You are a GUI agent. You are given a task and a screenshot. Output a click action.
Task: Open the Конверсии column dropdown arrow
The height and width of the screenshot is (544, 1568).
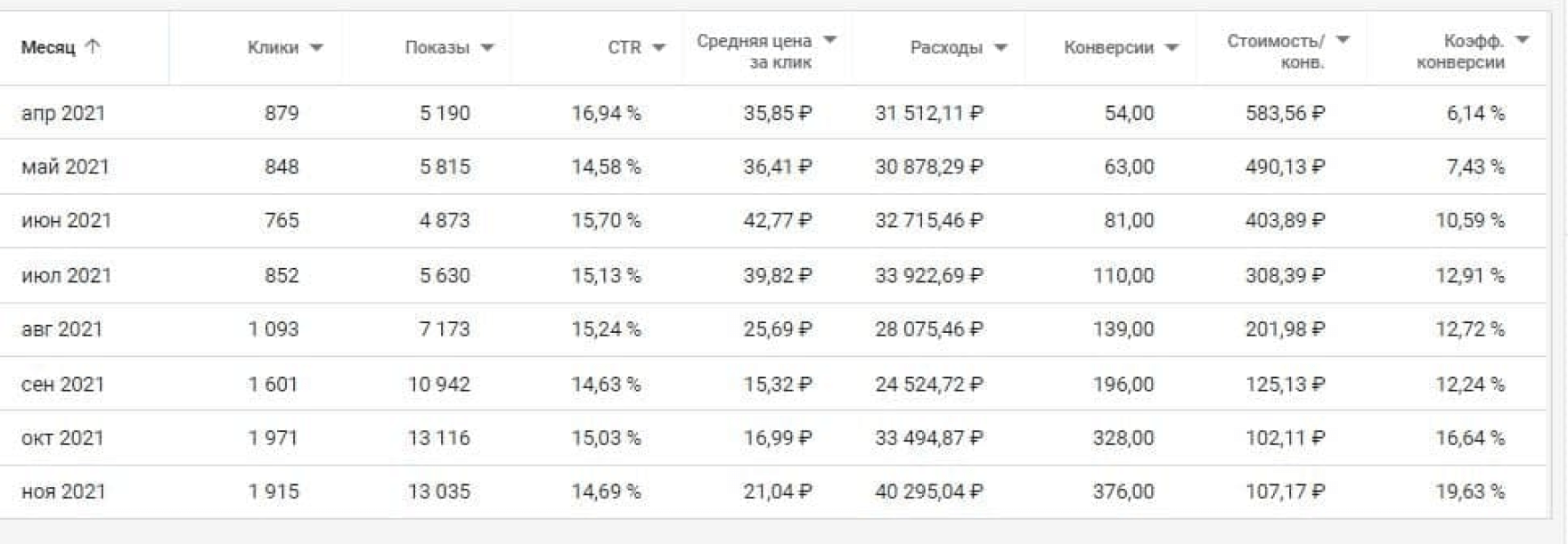tap(1172, 48)
